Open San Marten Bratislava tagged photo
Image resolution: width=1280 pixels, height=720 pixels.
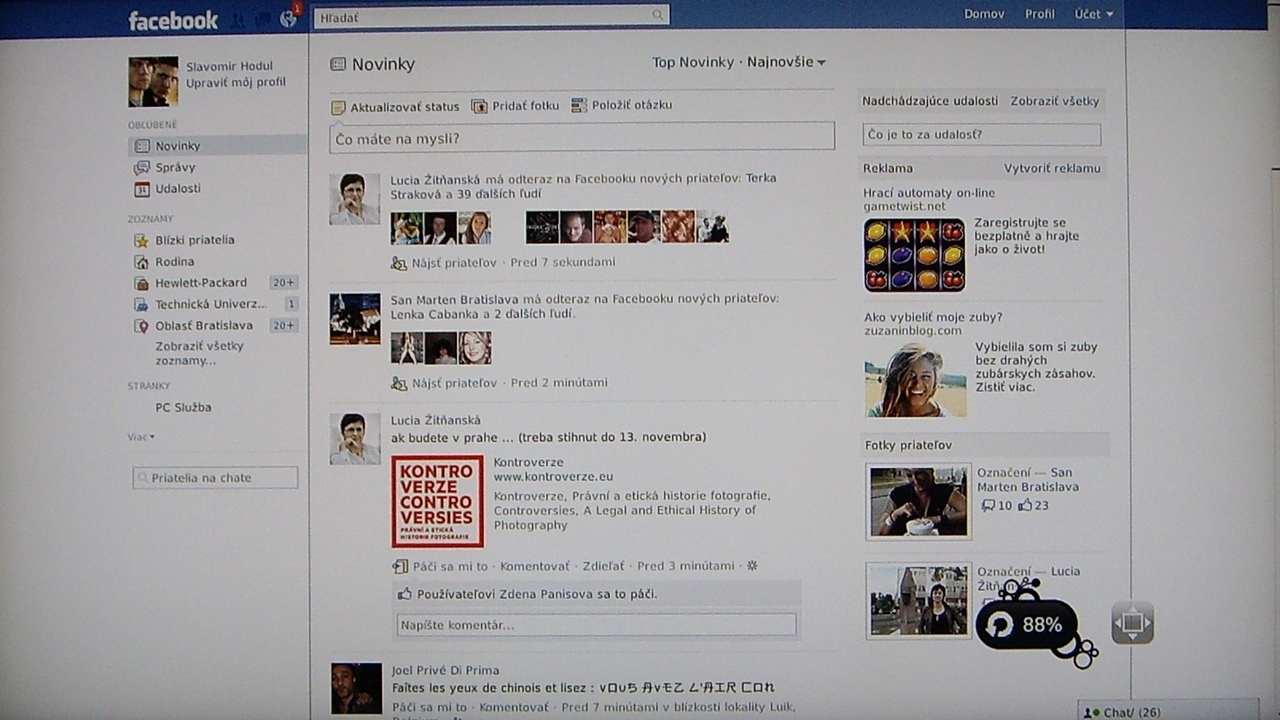(918, 502)
